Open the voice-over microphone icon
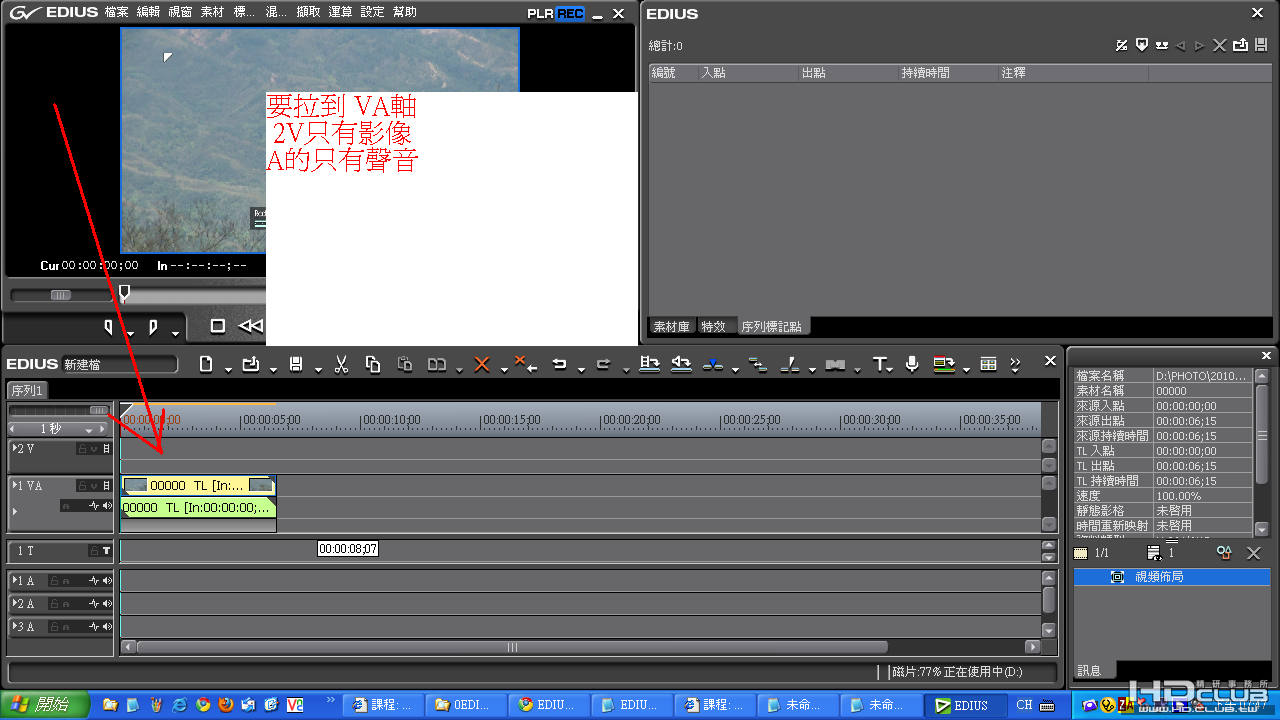The image size is (1280, 720). [912, 364]
